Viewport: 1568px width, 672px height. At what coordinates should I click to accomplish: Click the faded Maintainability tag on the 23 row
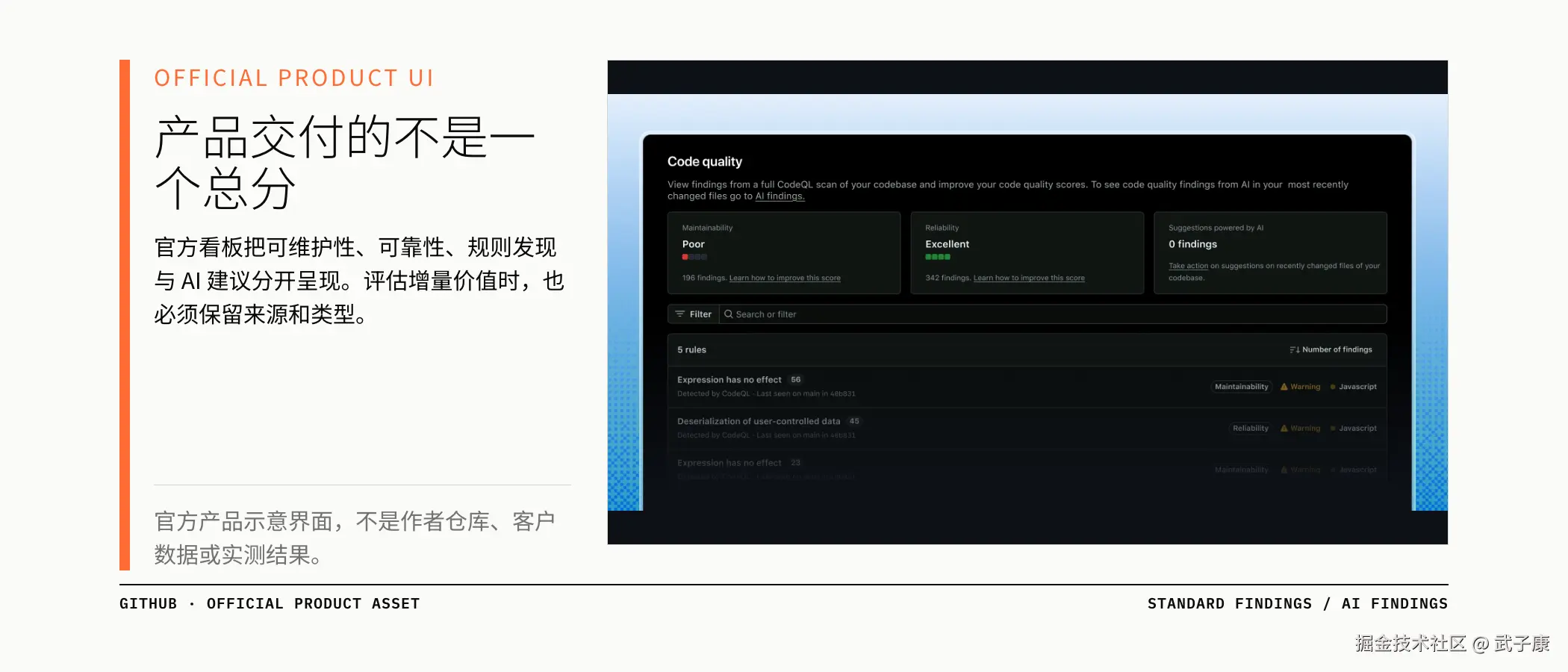(x=1242, y=470)
